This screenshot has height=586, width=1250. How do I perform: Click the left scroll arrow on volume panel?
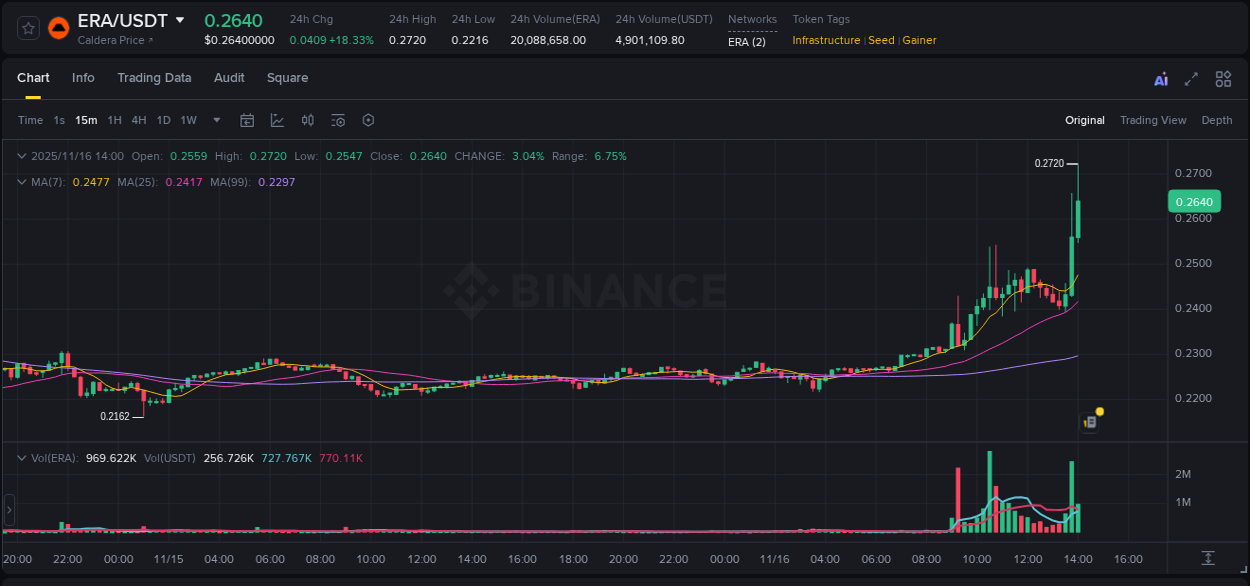click(8, 510)
